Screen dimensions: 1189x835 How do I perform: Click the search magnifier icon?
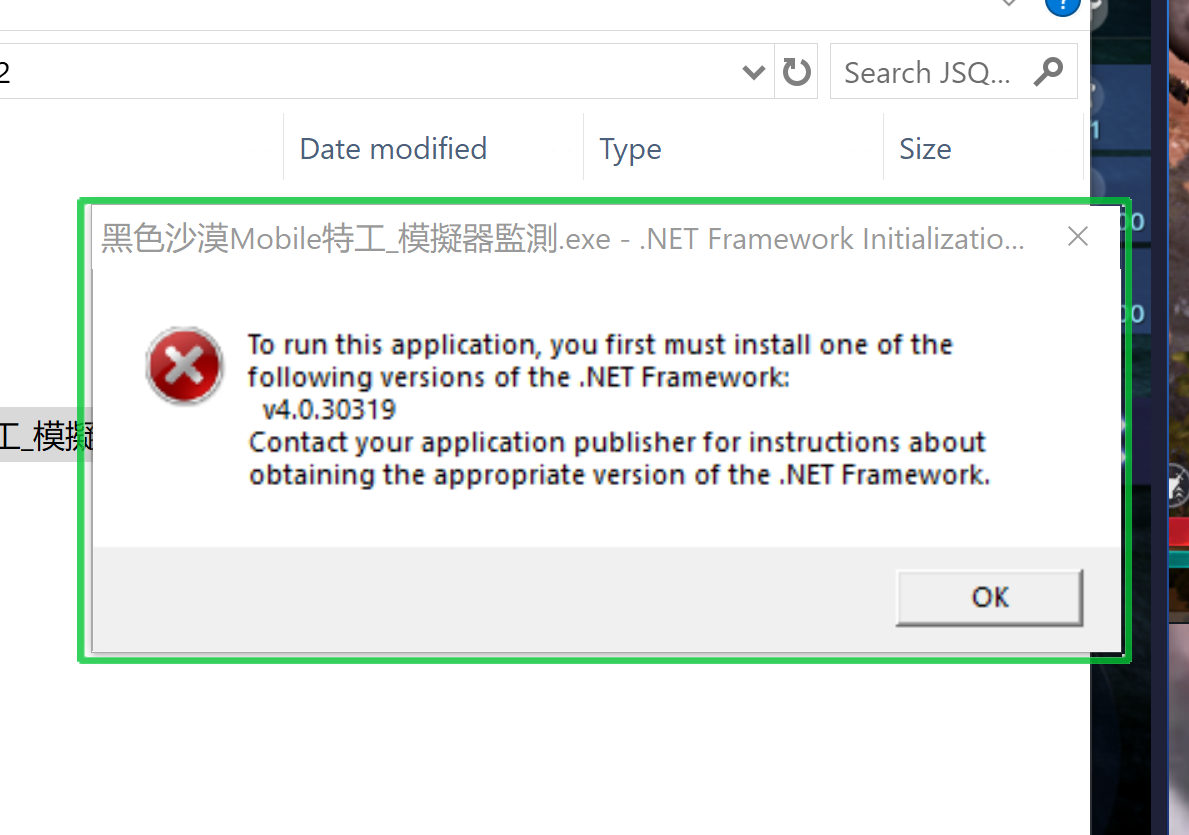[1049, 72]
